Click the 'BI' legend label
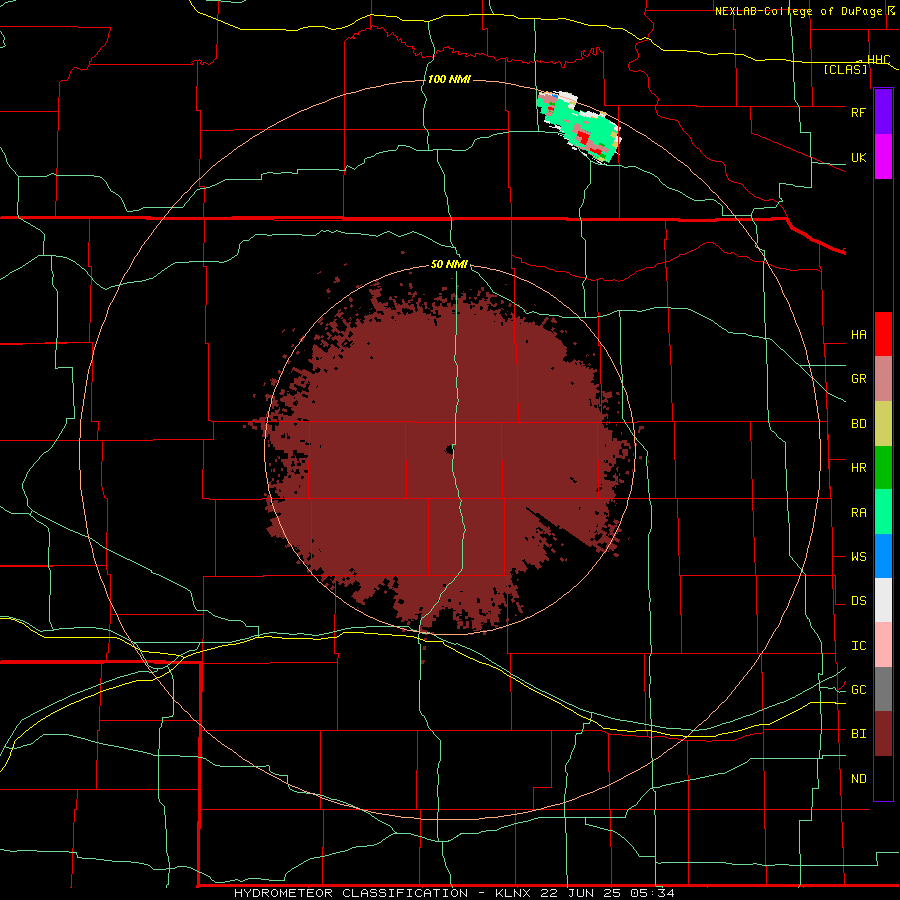900x900 pixels. point(858,734)
